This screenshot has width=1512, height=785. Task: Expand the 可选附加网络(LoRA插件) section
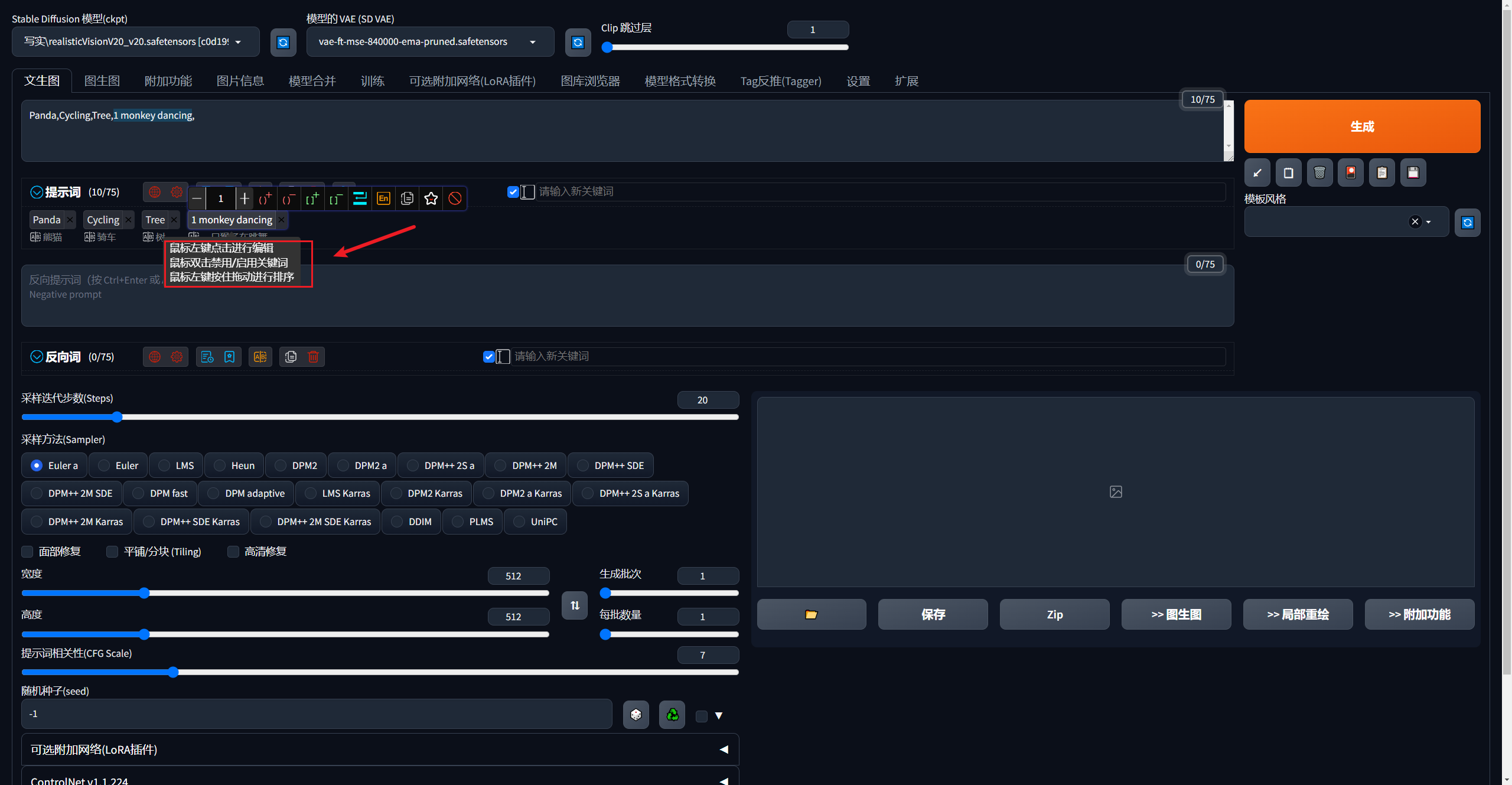point(380,750)
